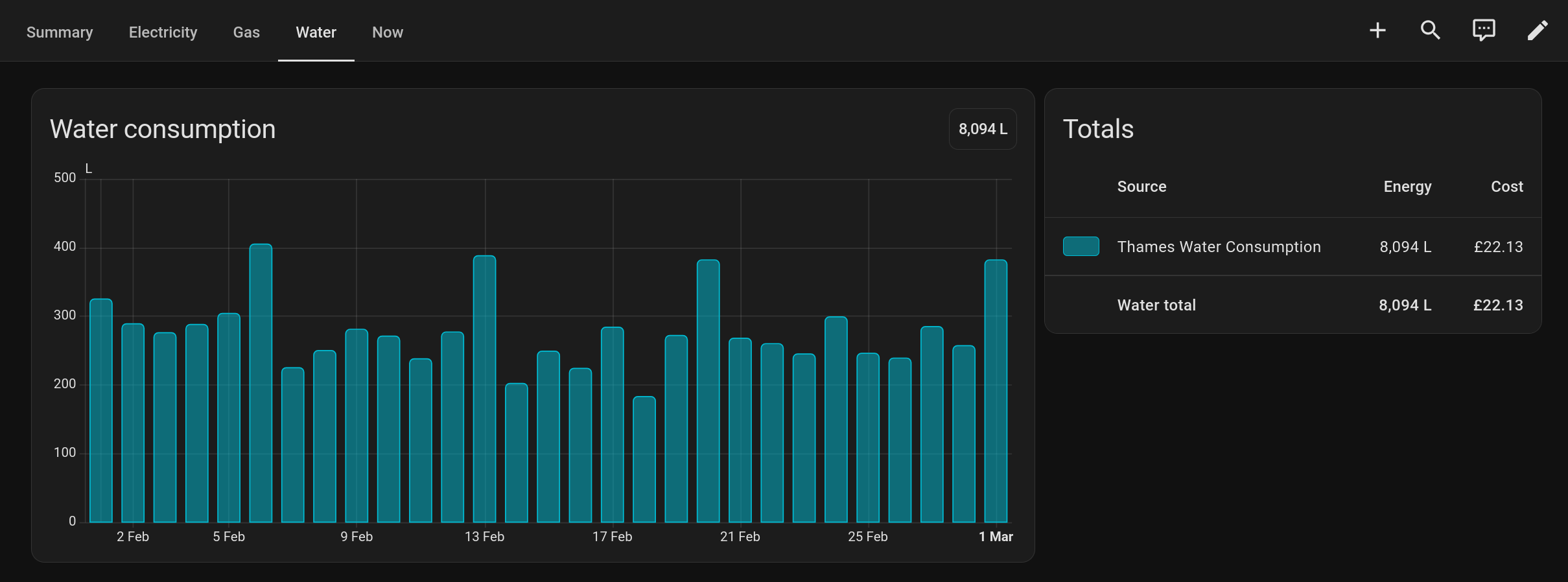Click the 13 Feb bar in chart
1568x582 pixels.
pos(485,389)
